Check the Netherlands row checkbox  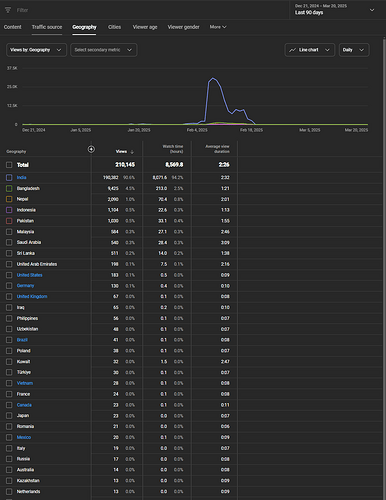[x=9, y=491]
